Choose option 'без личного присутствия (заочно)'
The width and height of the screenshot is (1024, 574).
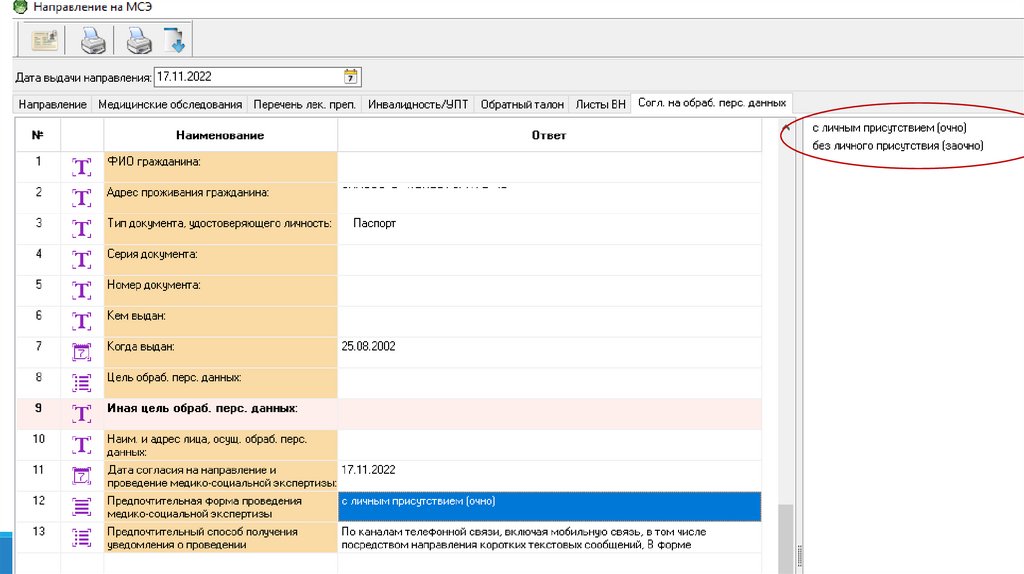(897, 146)
